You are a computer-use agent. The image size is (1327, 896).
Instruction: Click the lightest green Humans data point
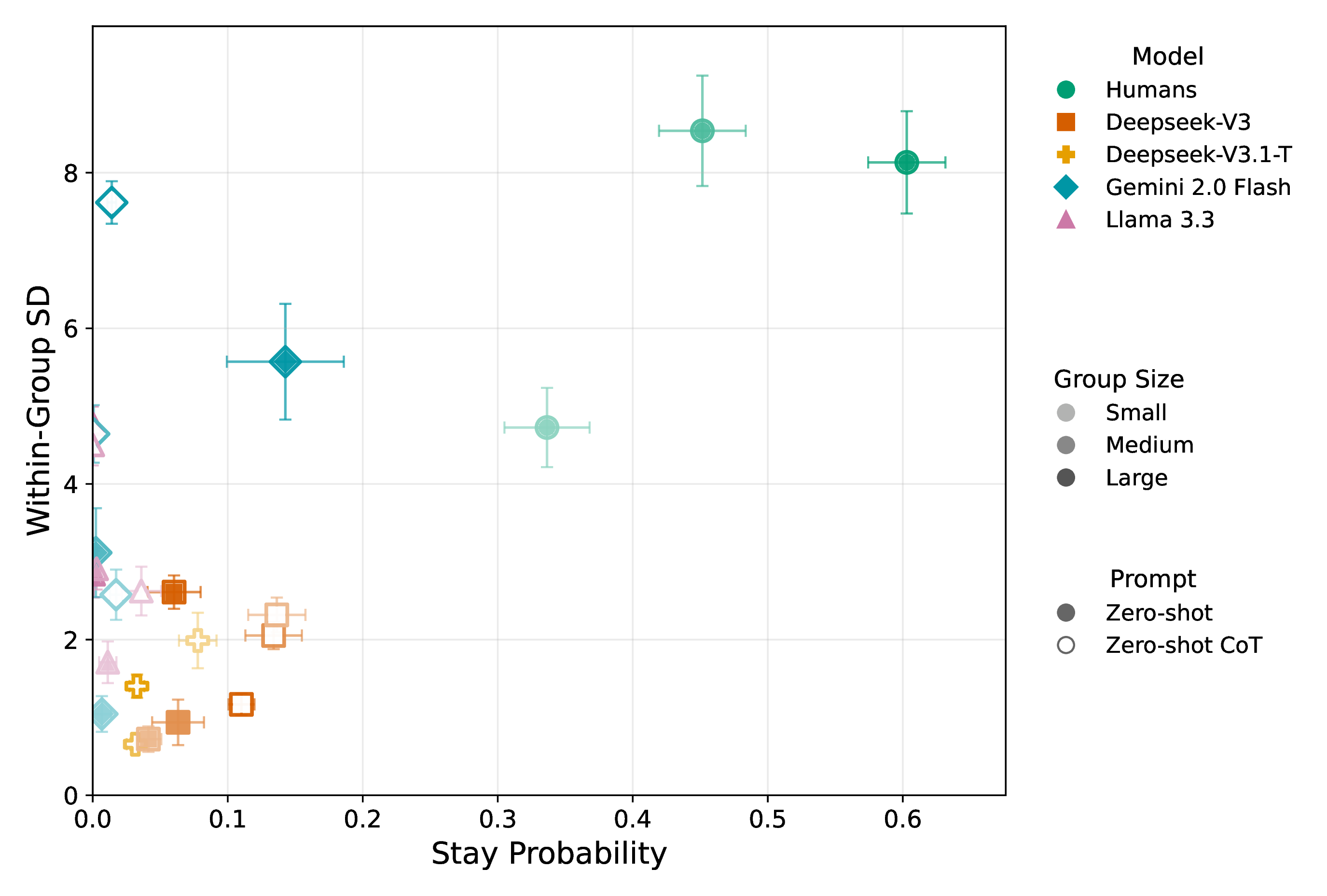(x=546, y=427)
